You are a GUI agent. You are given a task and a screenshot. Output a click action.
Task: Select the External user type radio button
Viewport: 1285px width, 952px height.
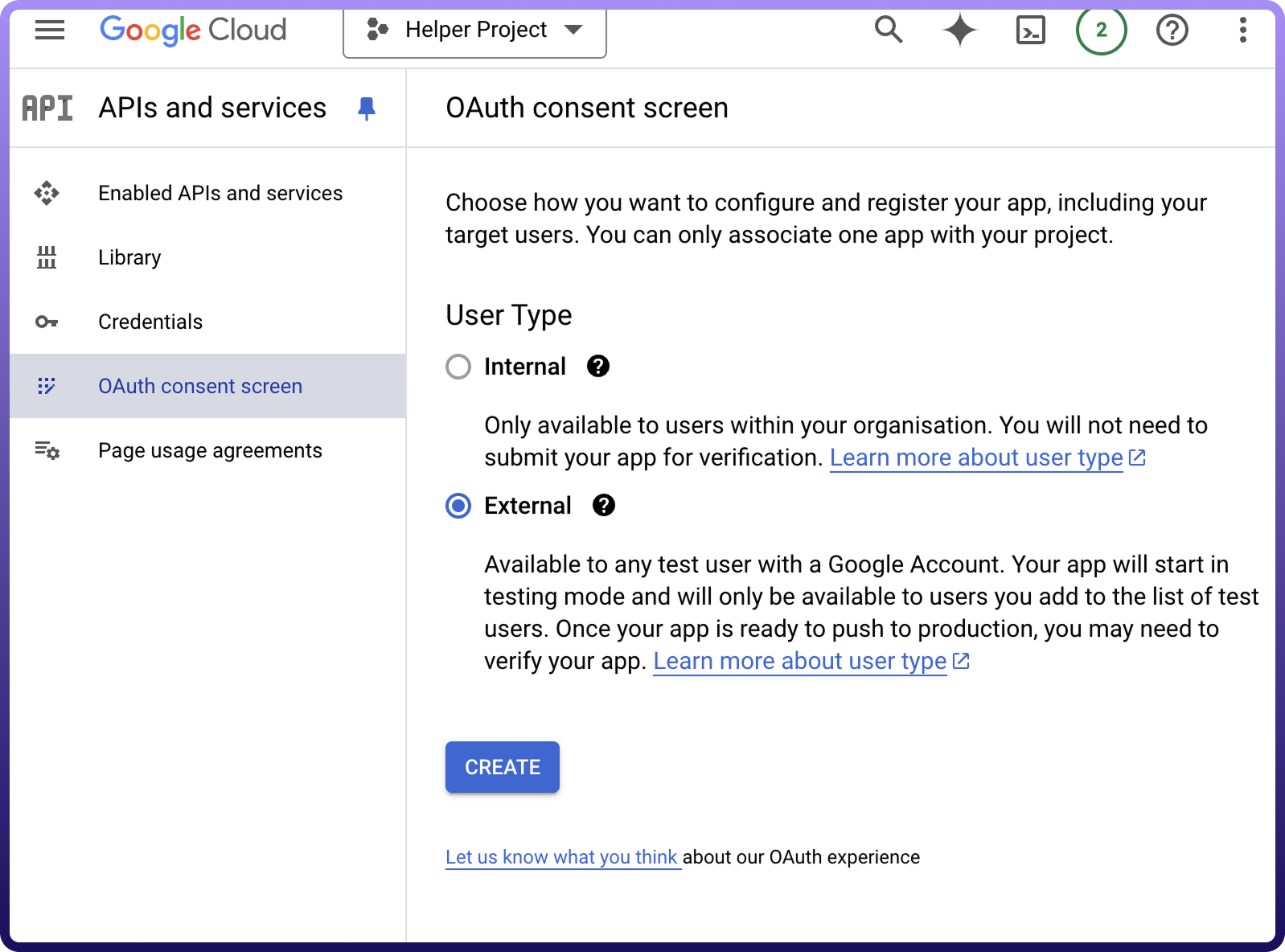coord(458,506)
